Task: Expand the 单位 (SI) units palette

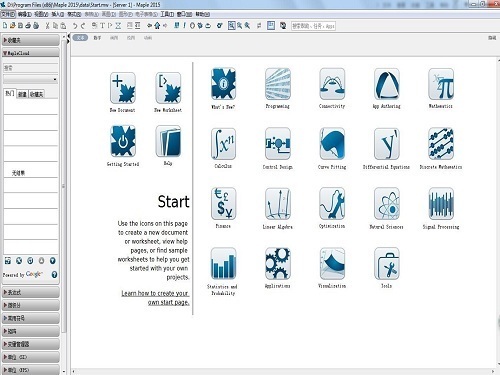Action: pyautogui.click(x=31, y=357)
